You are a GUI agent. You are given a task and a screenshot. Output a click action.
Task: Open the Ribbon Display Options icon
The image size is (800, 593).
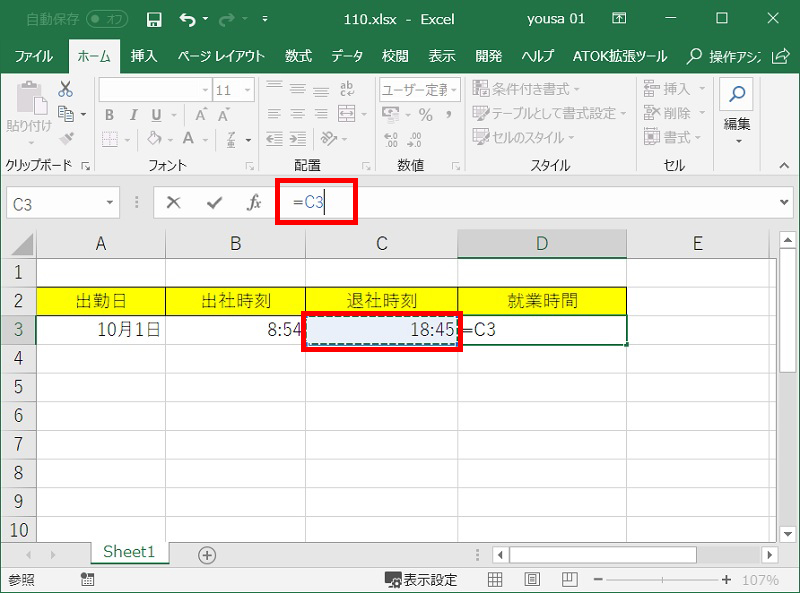click(619, 19)
